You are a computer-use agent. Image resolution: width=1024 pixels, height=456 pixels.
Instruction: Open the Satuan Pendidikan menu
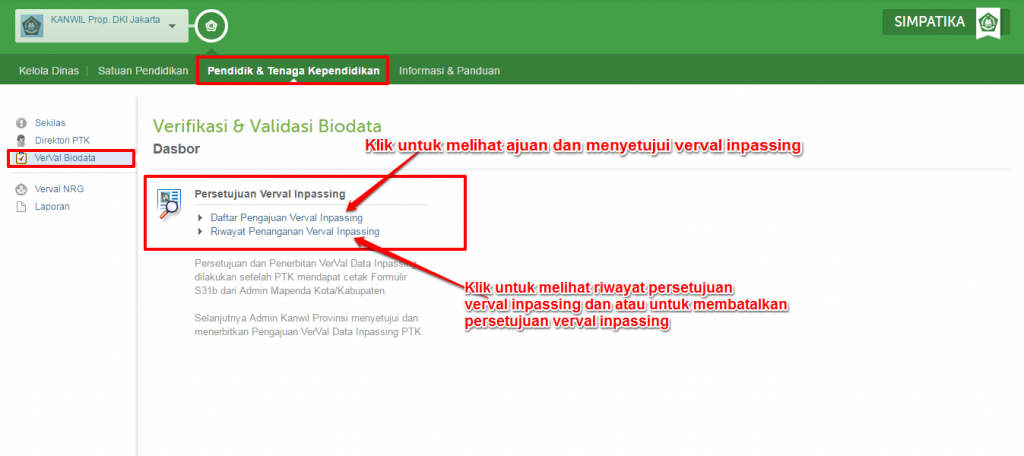pyautogui.click(x=143, y=71)
